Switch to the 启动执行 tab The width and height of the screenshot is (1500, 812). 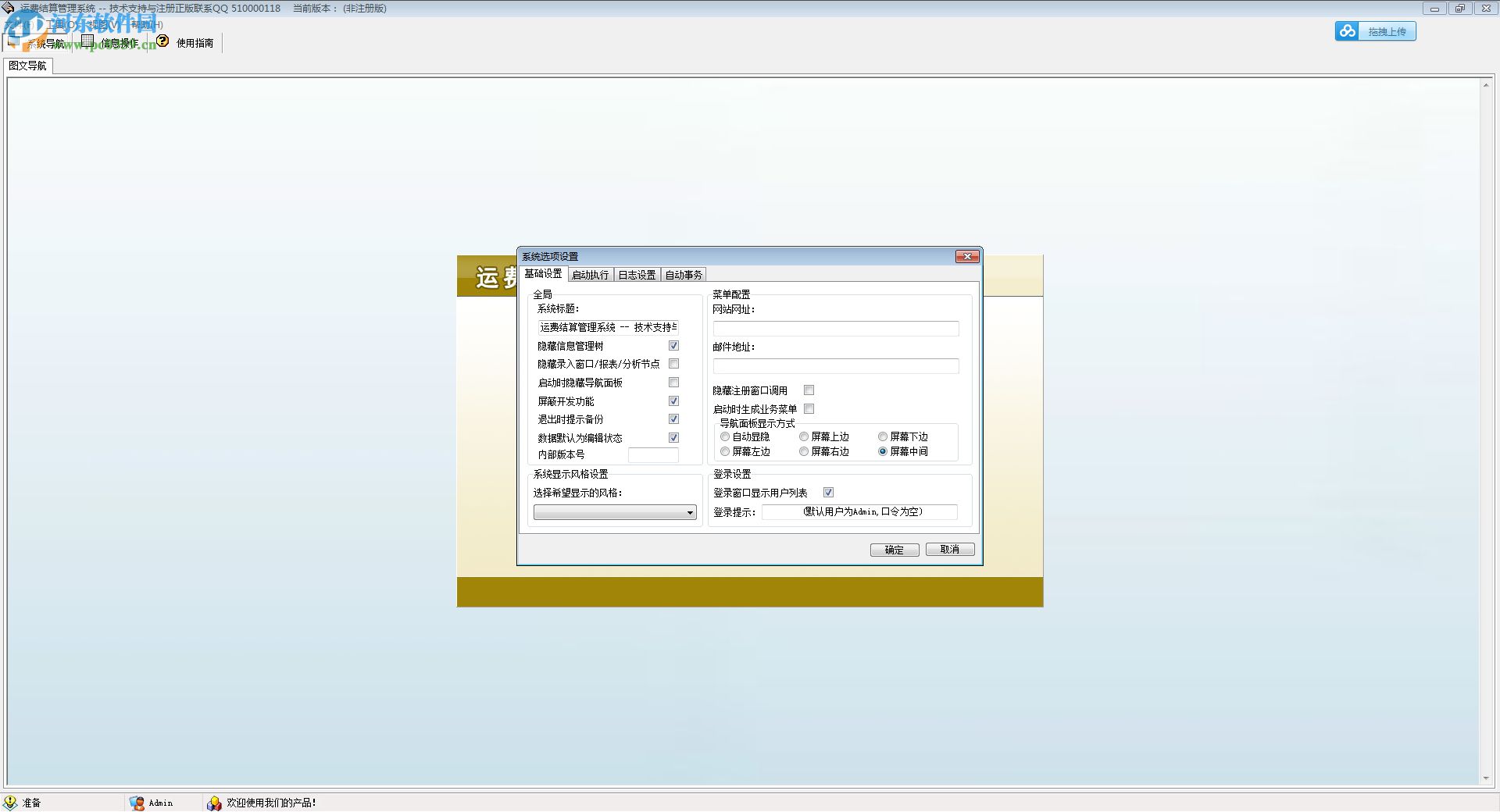pos(590,274)
